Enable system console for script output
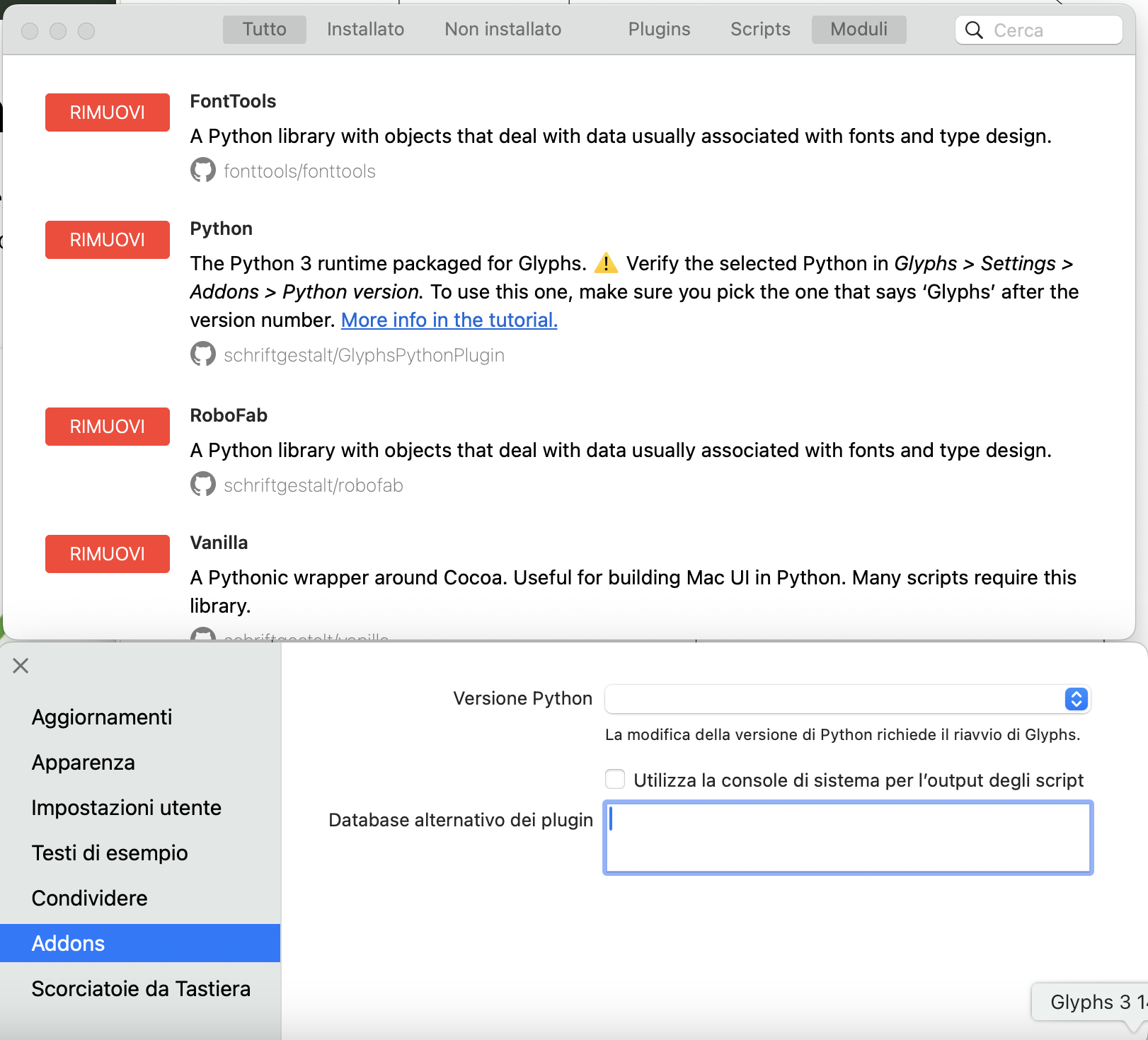Image resolution: width=1148 pixels, height=1040 pixels. point(615,780)
